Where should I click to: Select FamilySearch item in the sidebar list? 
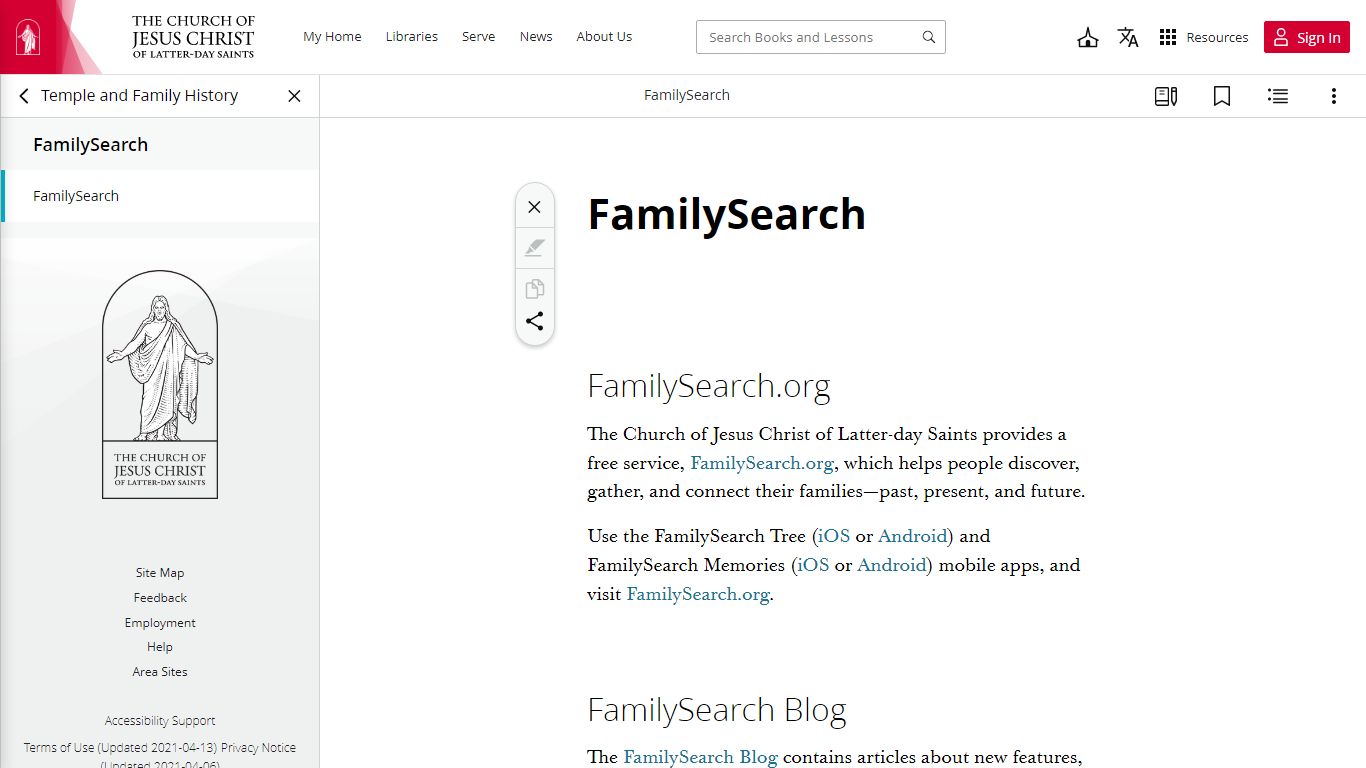tap(160, 196)
